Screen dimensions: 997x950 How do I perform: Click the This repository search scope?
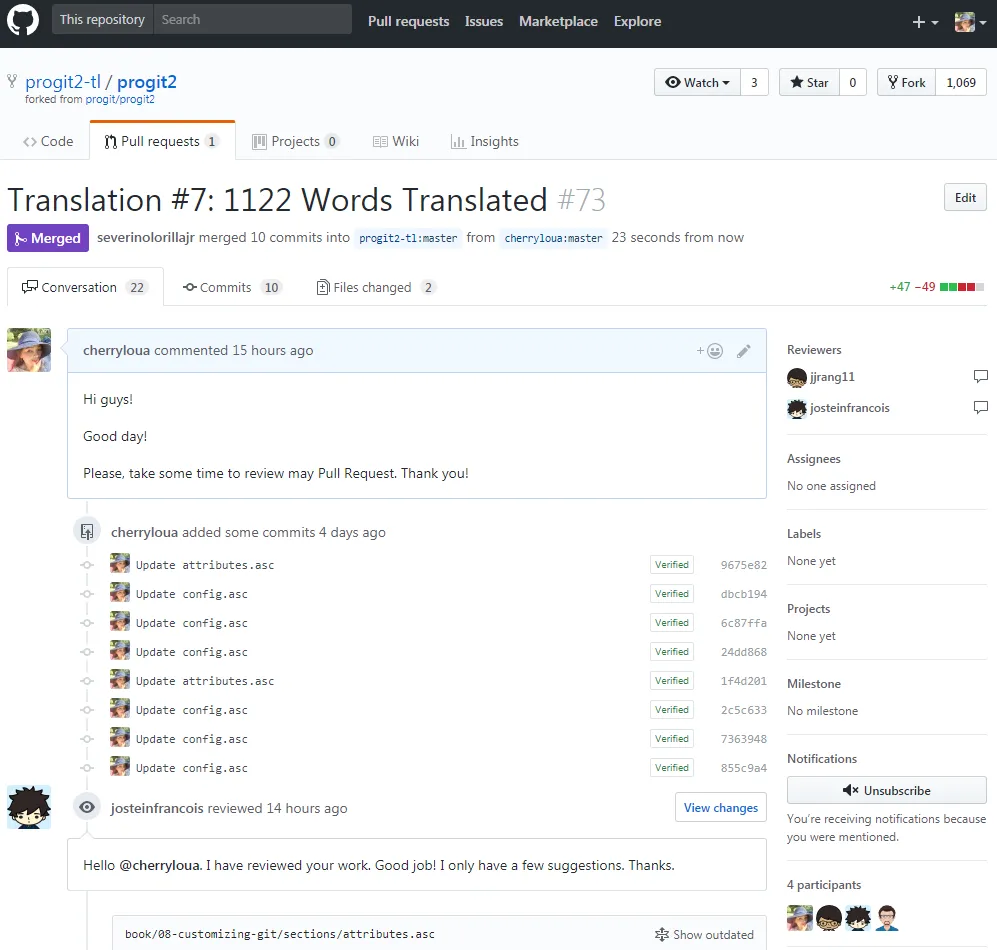pyautogui.click(x=102, y=20)
